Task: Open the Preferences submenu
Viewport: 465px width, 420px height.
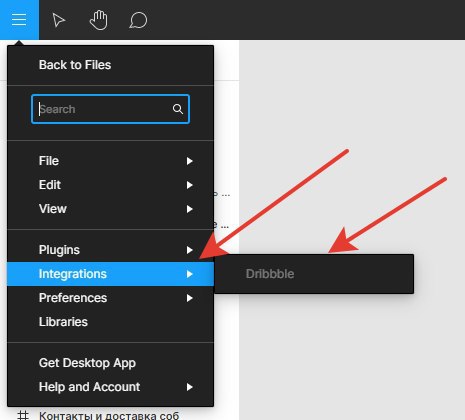Action: [110, 298]
